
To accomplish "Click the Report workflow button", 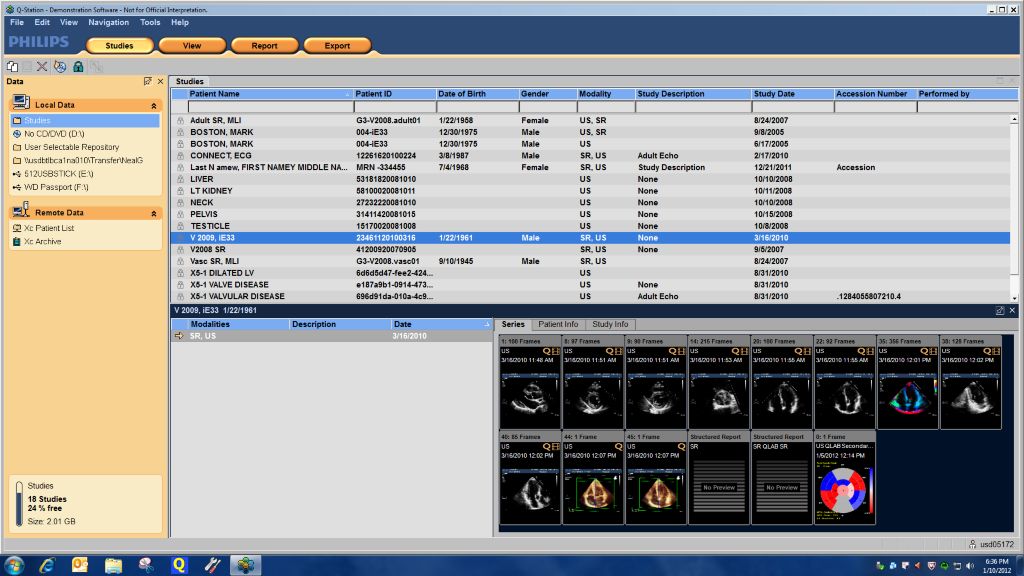I will point(264,46).
